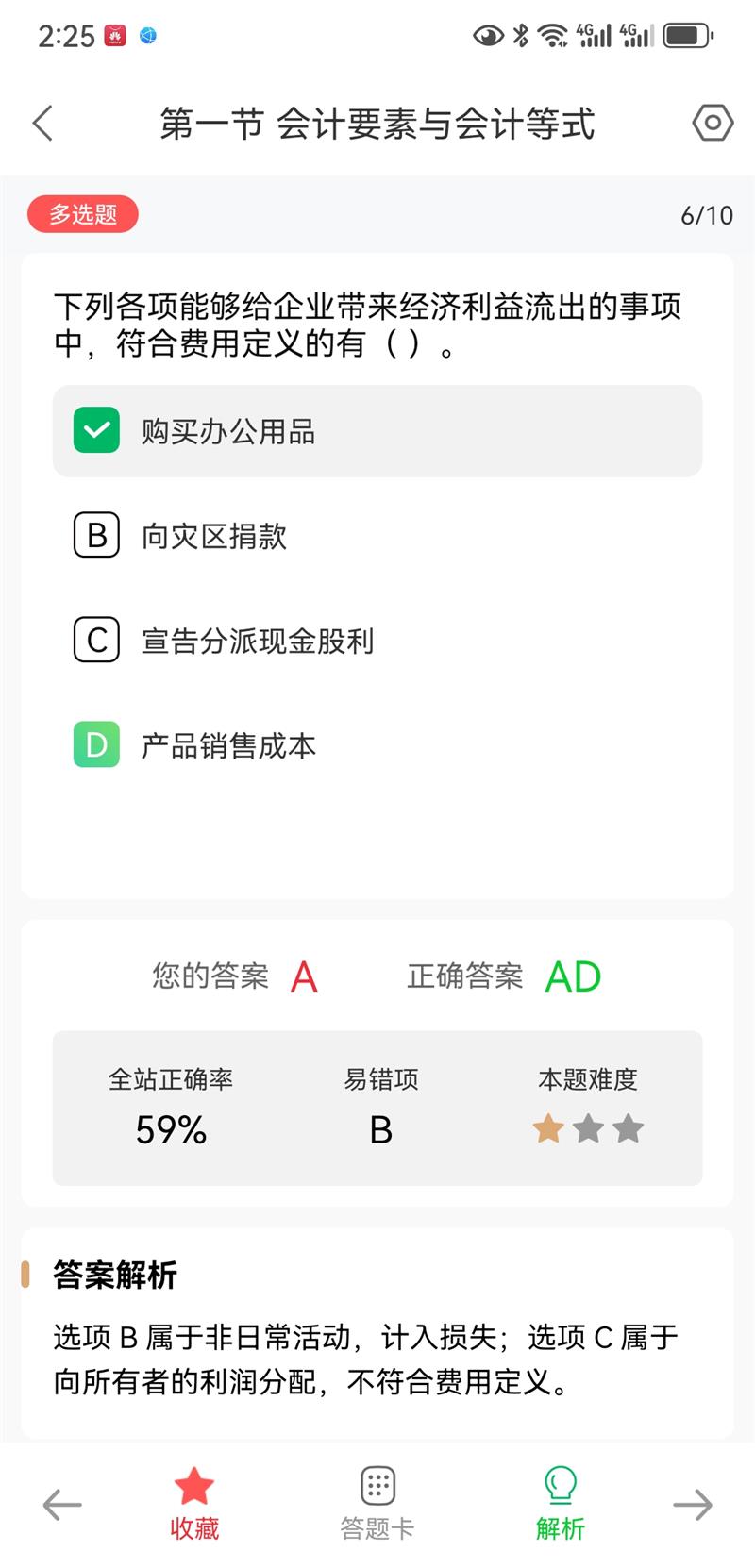Go to previous question with left arrow
Viewport: 755px width, 1568px height.
click(63, 1505)
